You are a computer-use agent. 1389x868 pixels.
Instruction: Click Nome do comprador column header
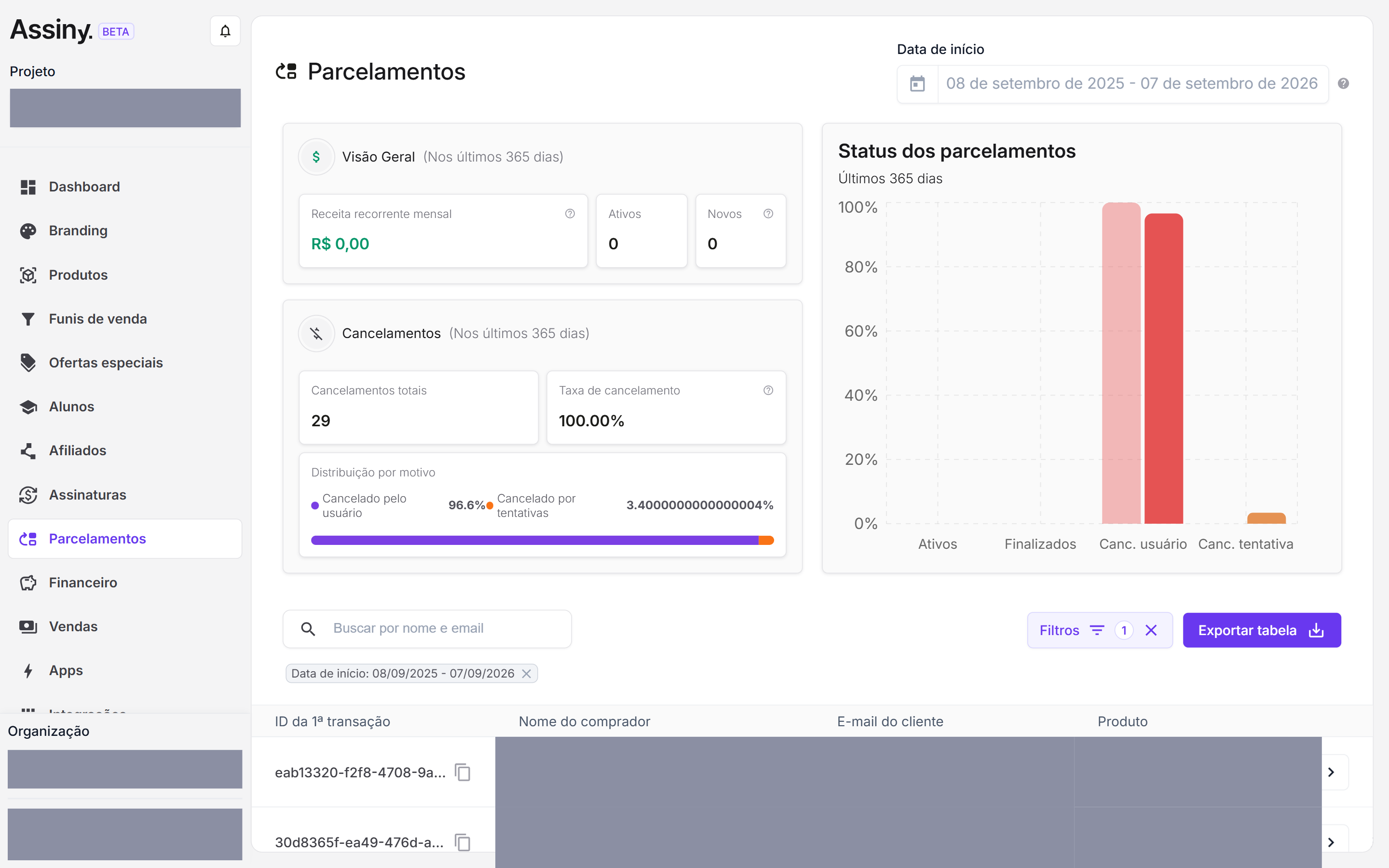coord(585,721)
